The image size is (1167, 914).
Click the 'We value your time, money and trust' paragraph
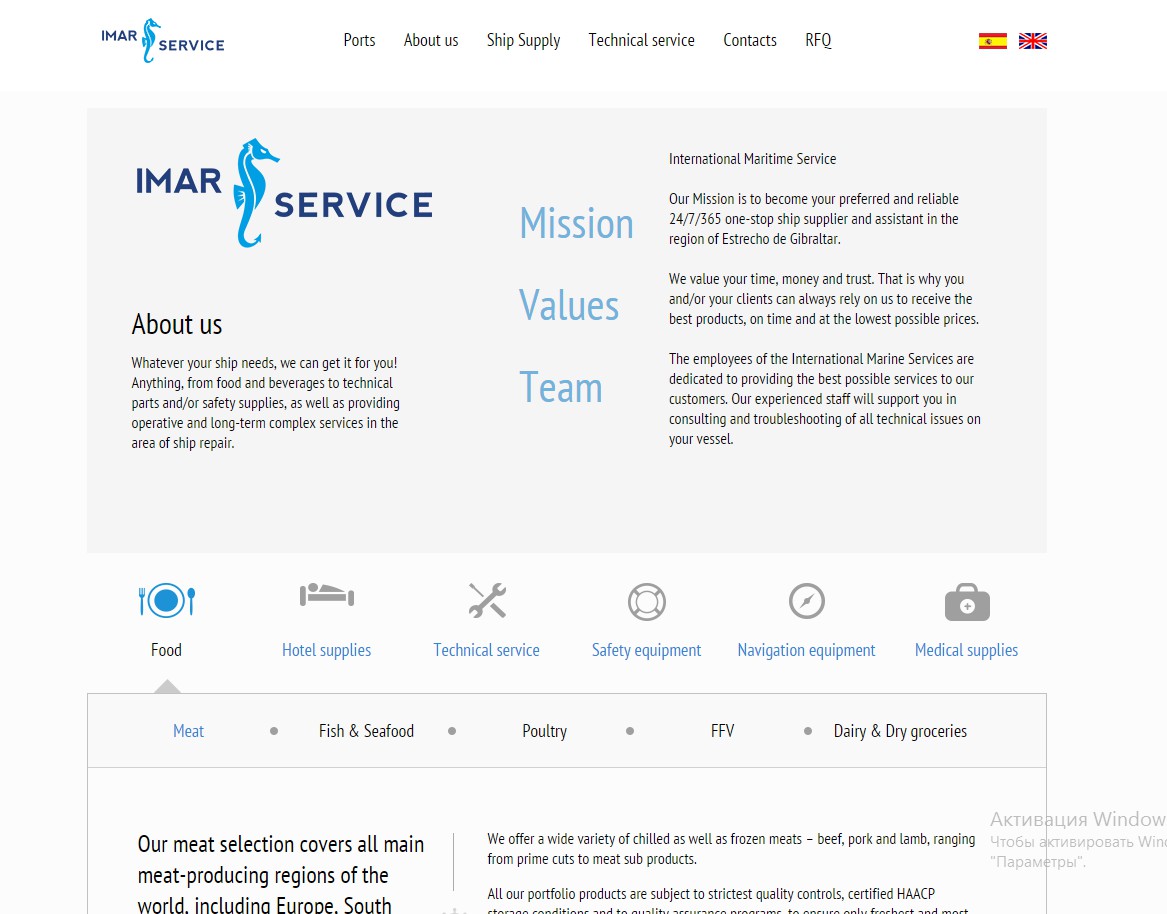click(823, 298)
